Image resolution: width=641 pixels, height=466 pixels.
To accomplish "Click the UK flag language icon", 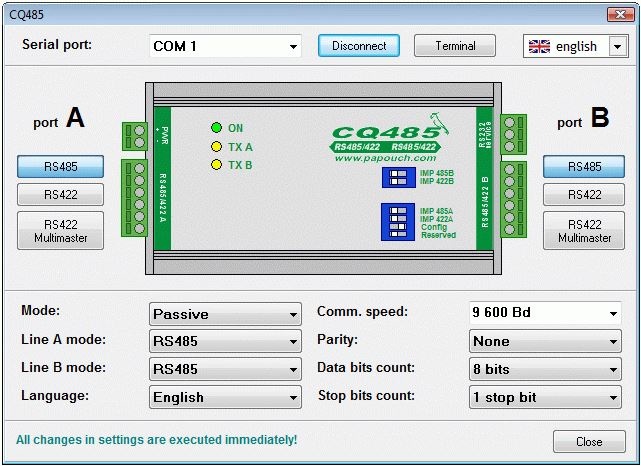I will [x=539, y=46].
